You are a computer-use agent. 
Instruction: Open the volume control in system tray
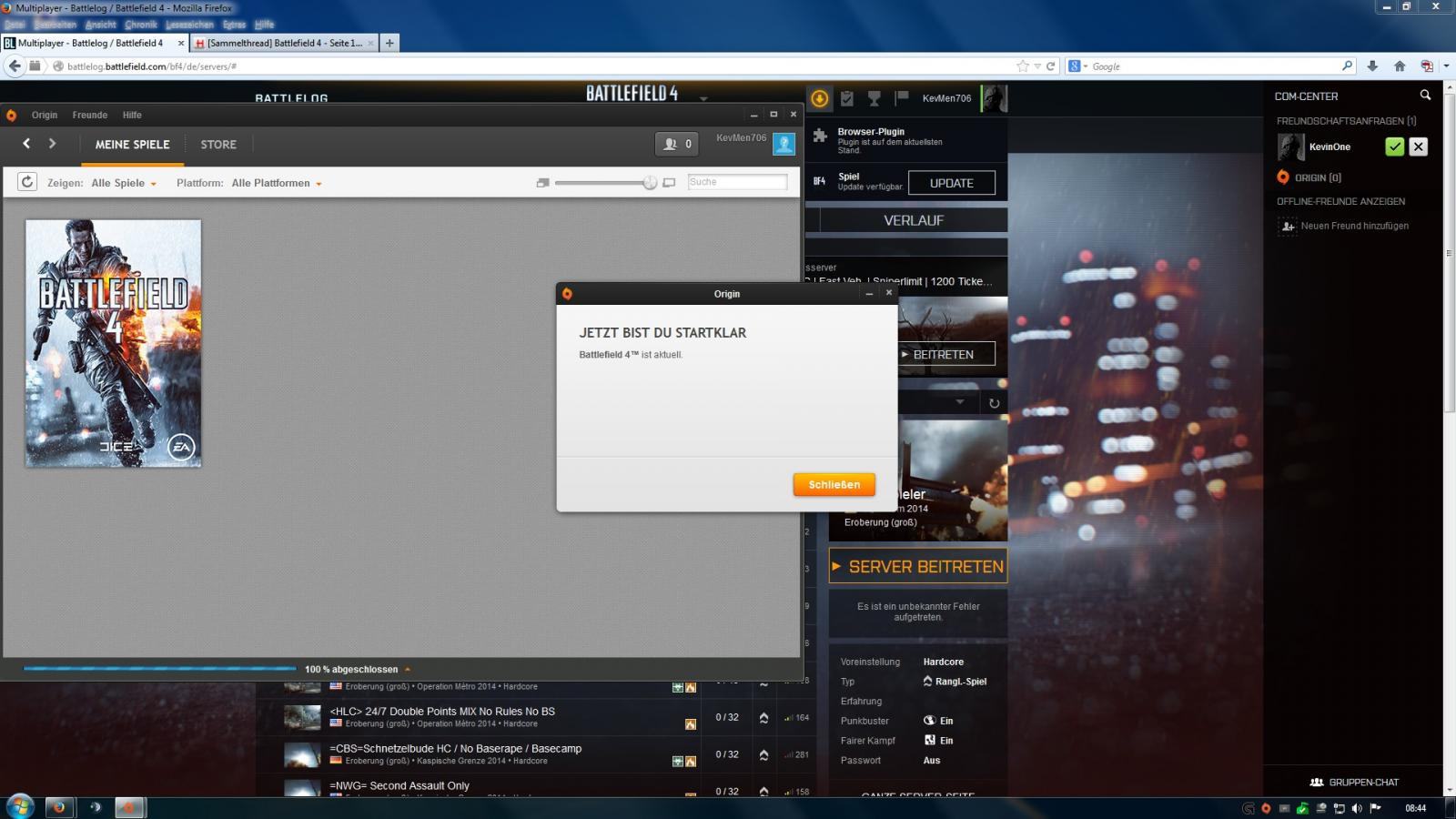(x=1357, y=808)
